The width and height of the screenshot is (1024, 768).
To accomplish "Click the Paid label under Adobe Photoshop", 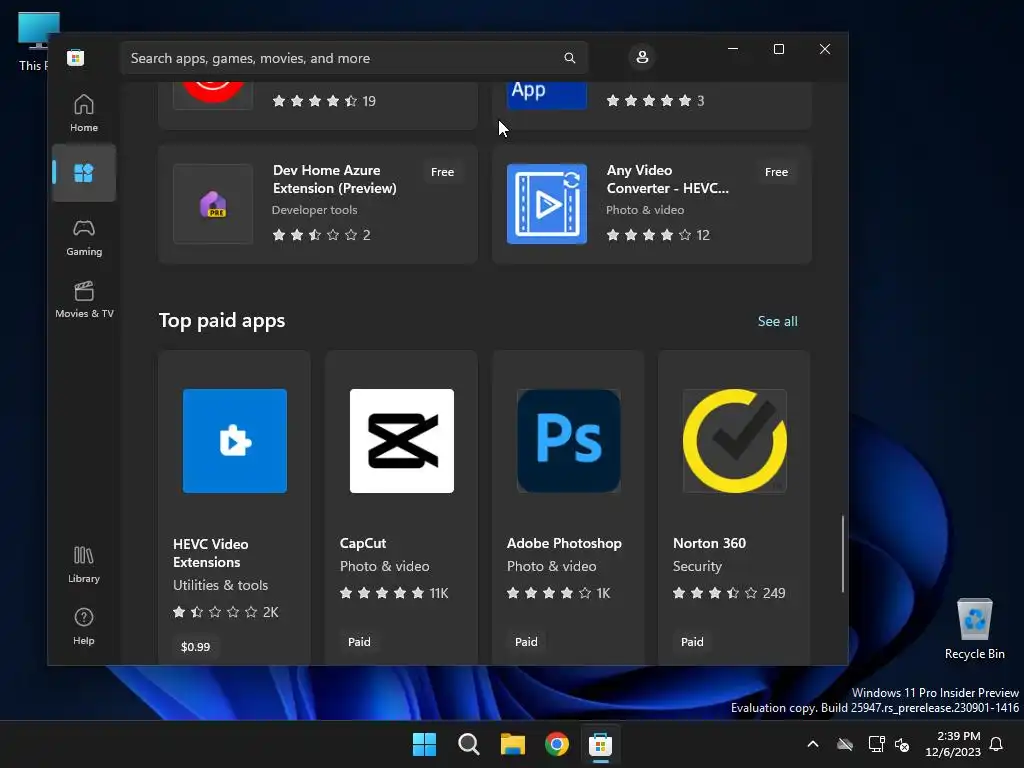I will tap(526, 642).
